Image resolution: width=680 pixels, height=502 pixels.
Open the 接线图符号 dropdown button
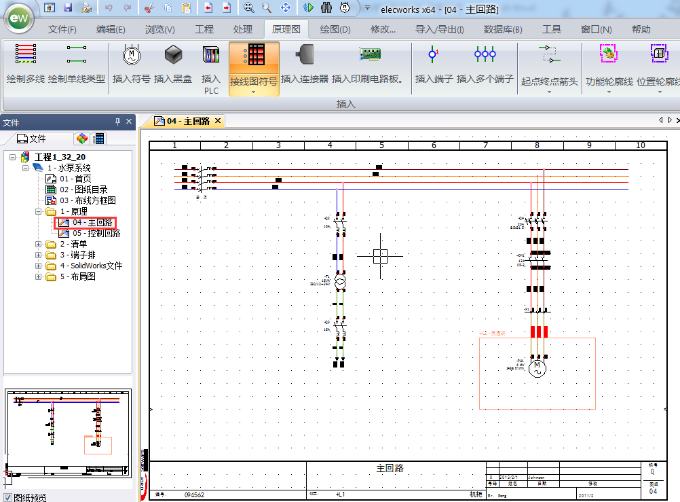coord(254,88)
